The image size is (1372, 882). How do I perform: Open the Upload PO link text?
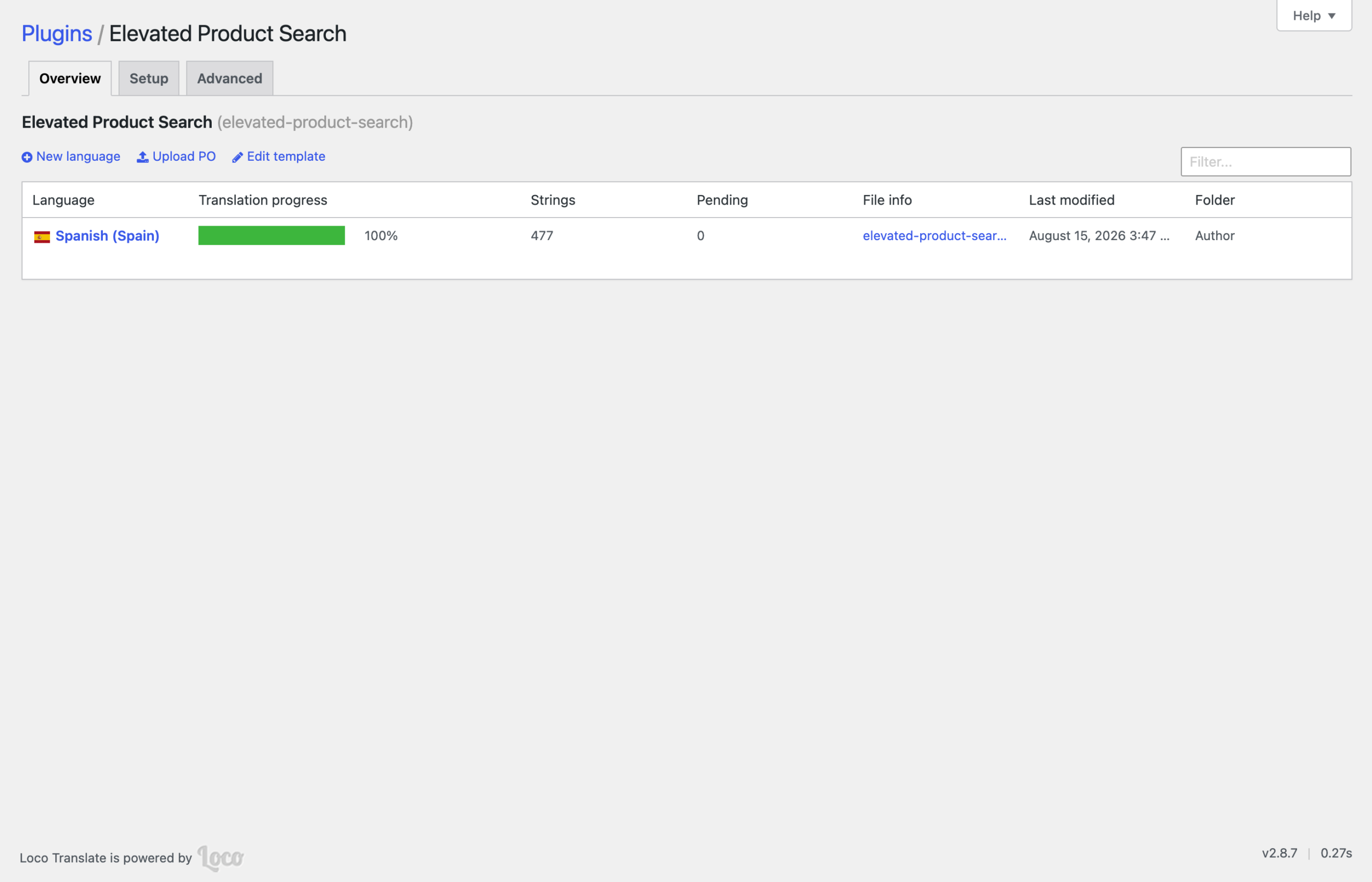point(184,156)
